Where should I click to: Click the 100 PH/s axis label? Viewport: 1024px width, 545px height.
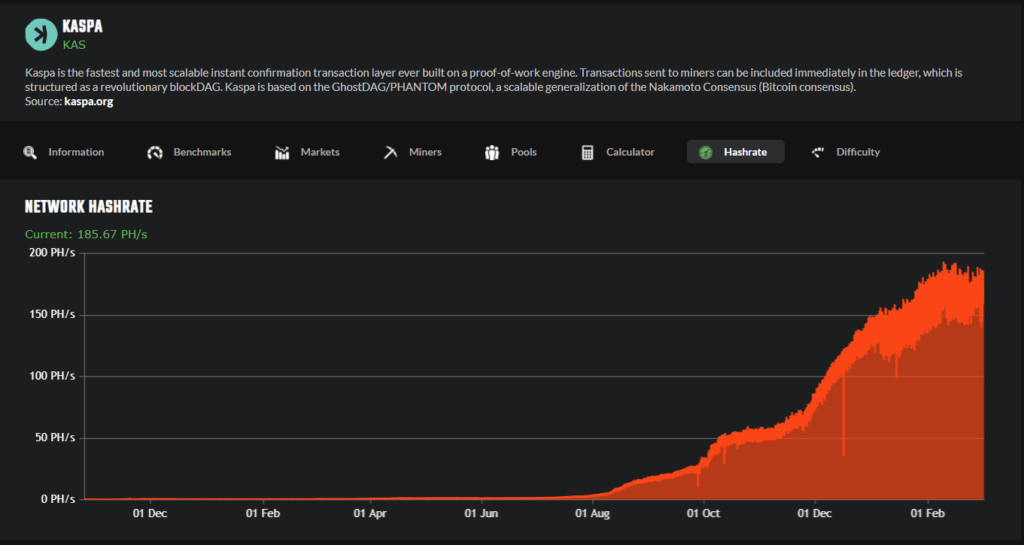click(x=52, y=376)
